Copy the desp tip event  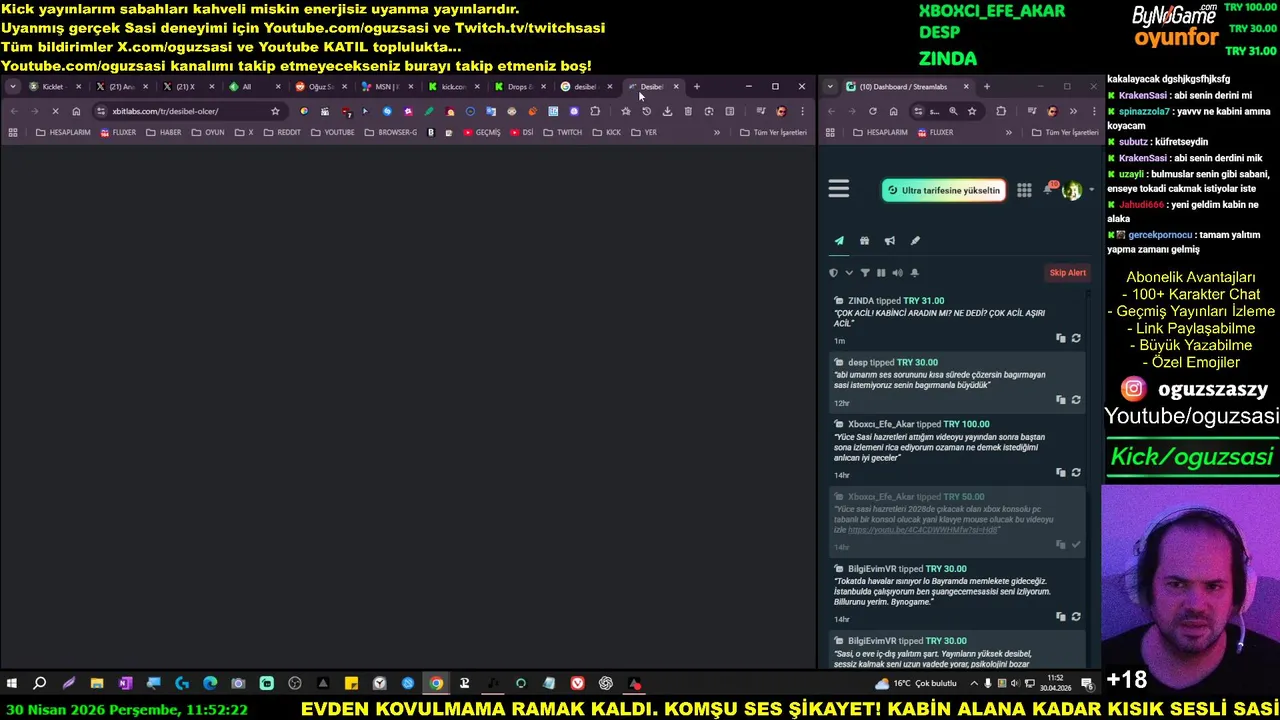tap(1061, 399)
